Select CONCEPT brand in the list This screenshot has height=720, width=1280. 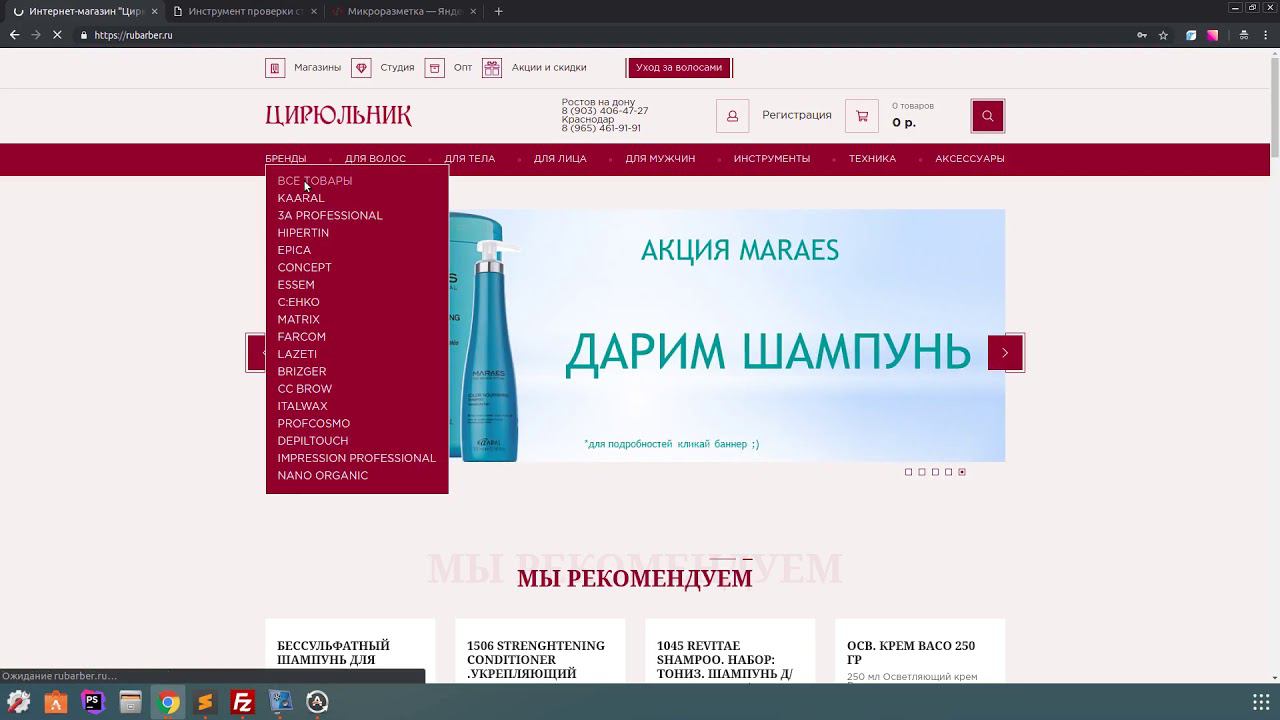(x=305, y=268)
